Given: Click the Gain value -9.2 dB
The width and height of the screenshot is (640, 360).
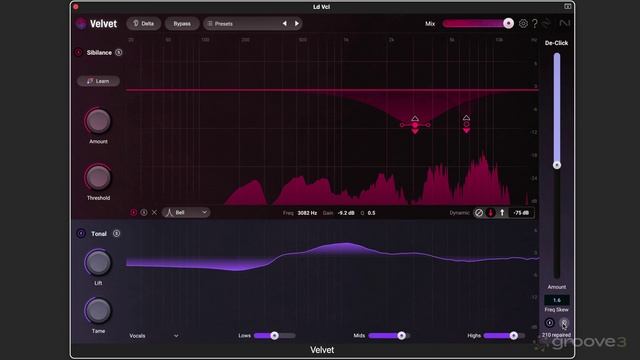Looking at the screenshot, I should pos(346,213).
